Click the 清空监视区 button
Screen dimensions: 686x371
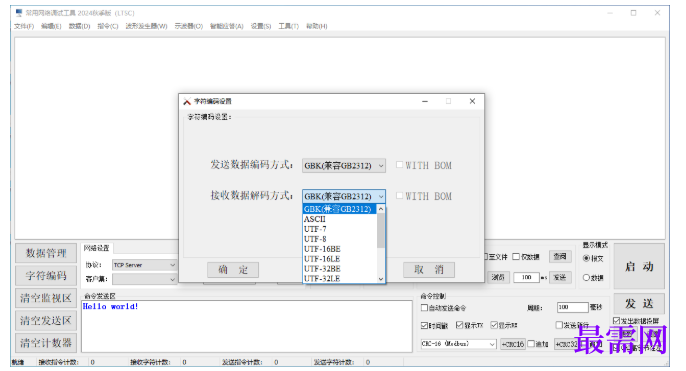click(46, 298)
